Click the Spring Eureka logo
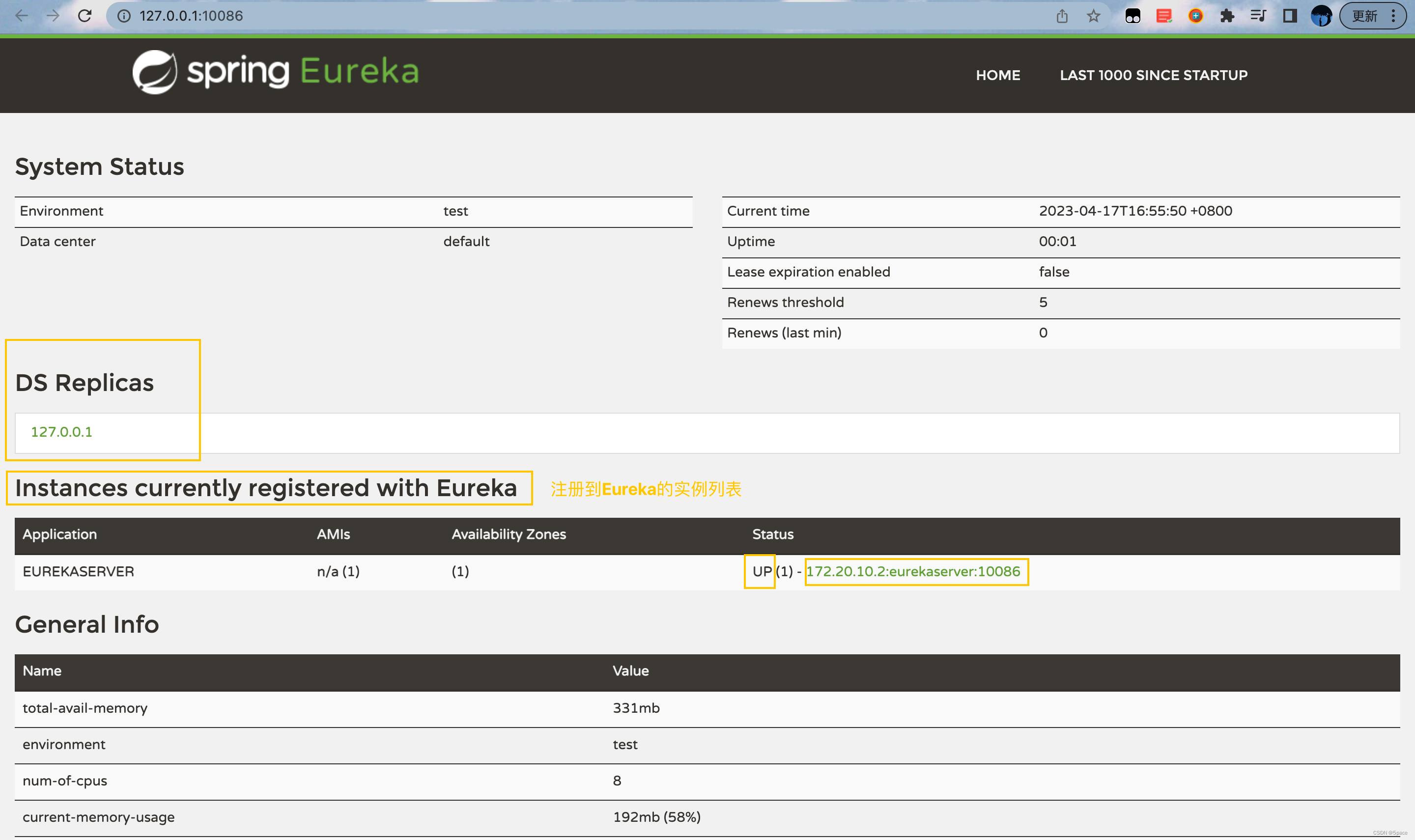This screenshot has height=840, width=1415. coord(276,72)
